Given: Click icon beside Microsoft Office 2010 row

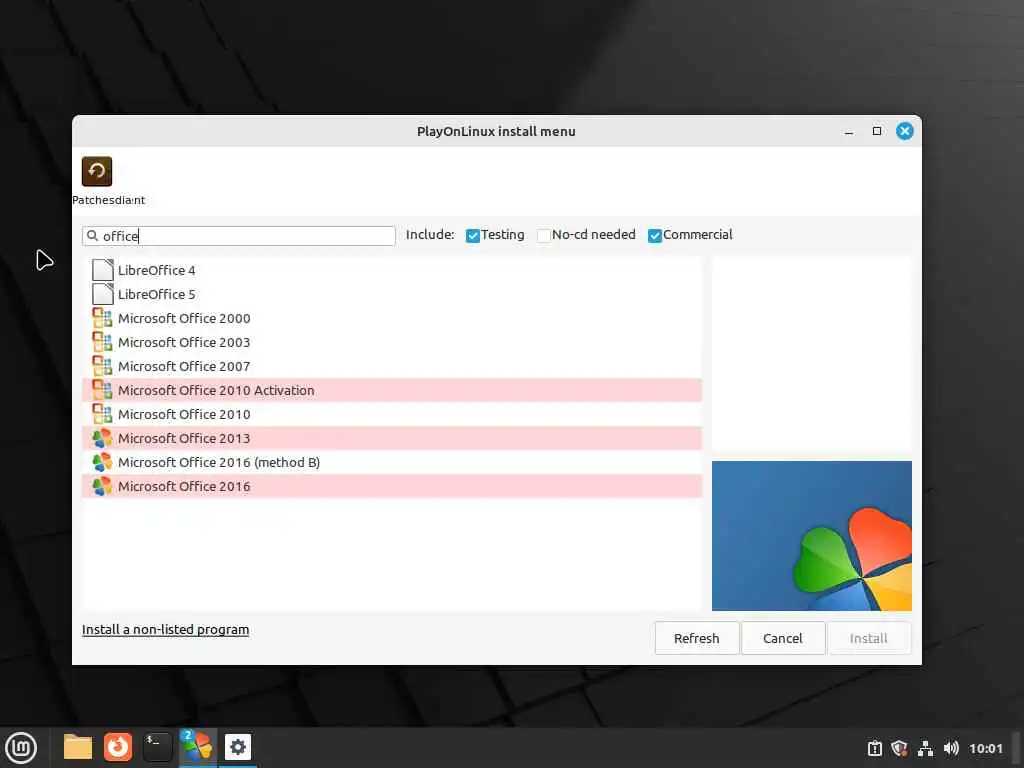Looking at the screenshot, I should [x=102, y=414].
